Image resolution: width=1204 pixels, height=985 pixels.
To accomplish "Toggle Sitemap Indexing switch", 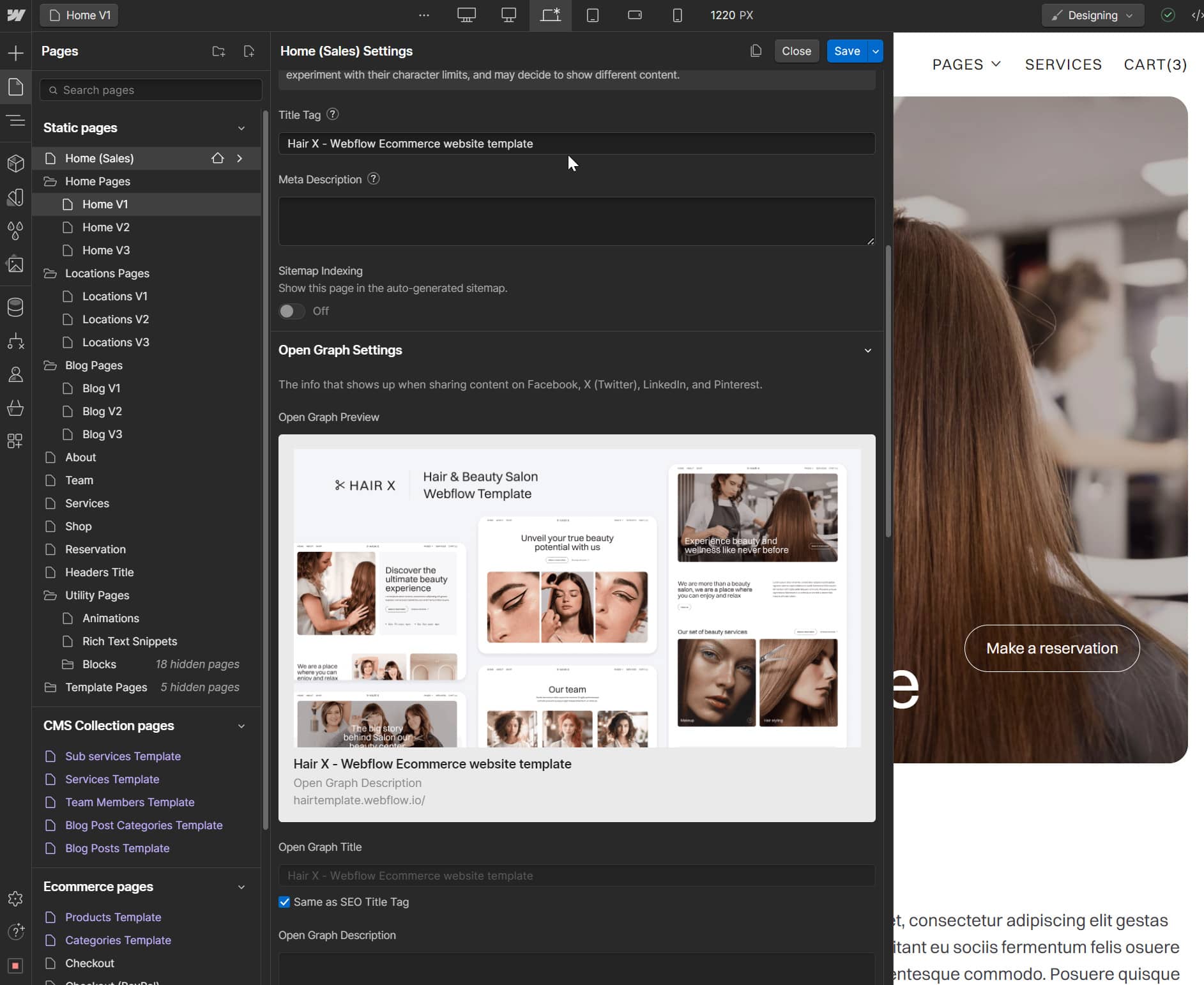I will pos(292,311).
